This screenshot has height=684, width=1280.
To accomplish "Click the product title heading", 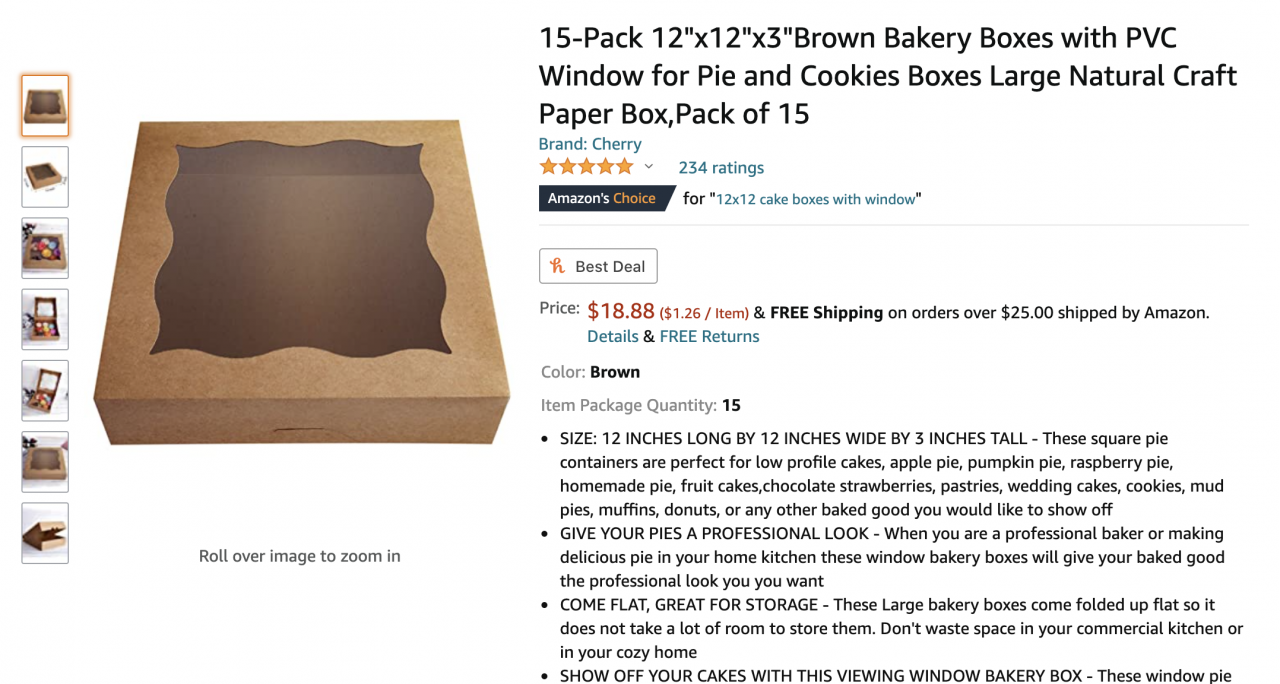I will (888, 76).
